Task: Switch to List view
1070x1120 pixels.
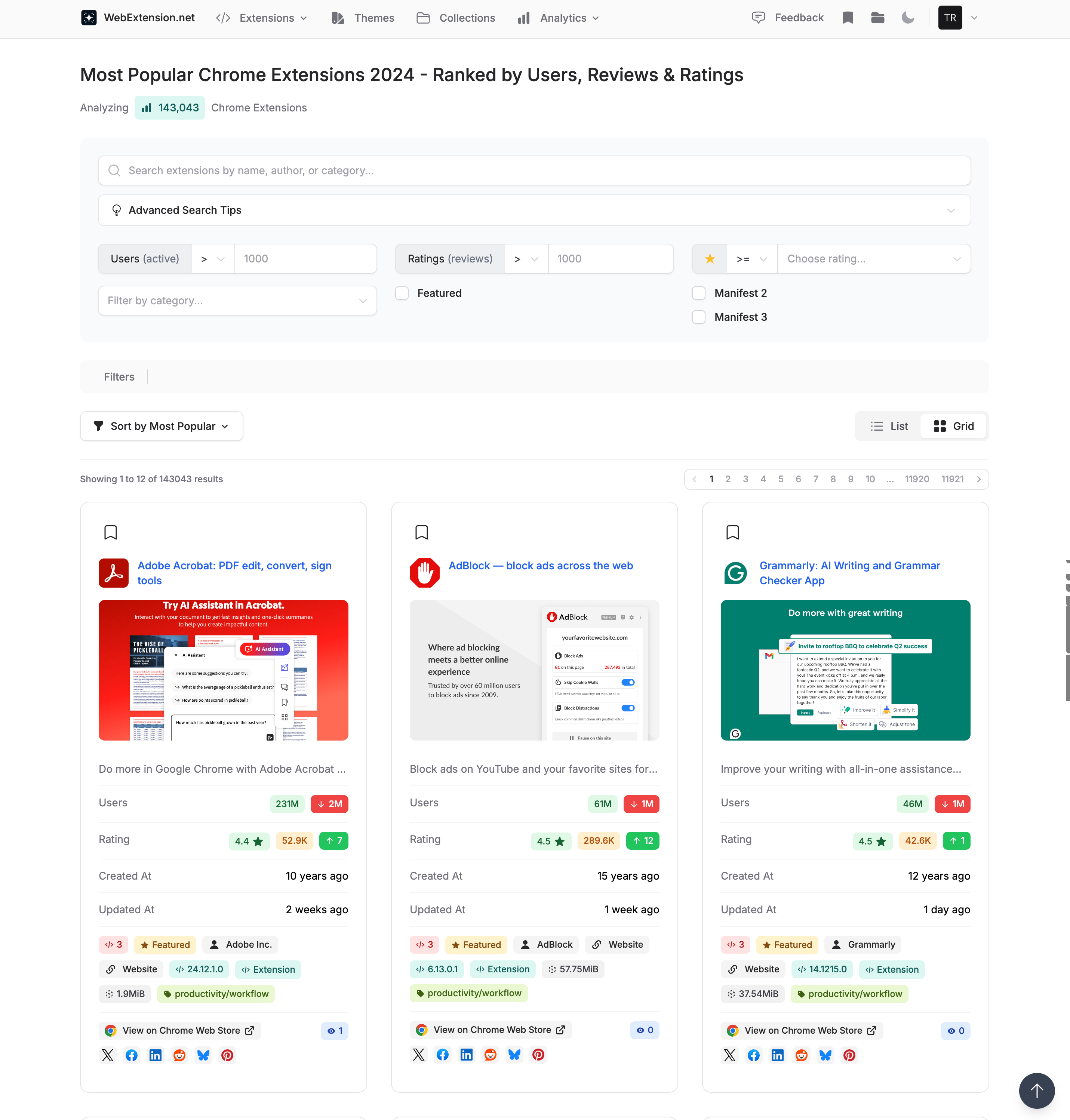Action: [x=889, y=426]
